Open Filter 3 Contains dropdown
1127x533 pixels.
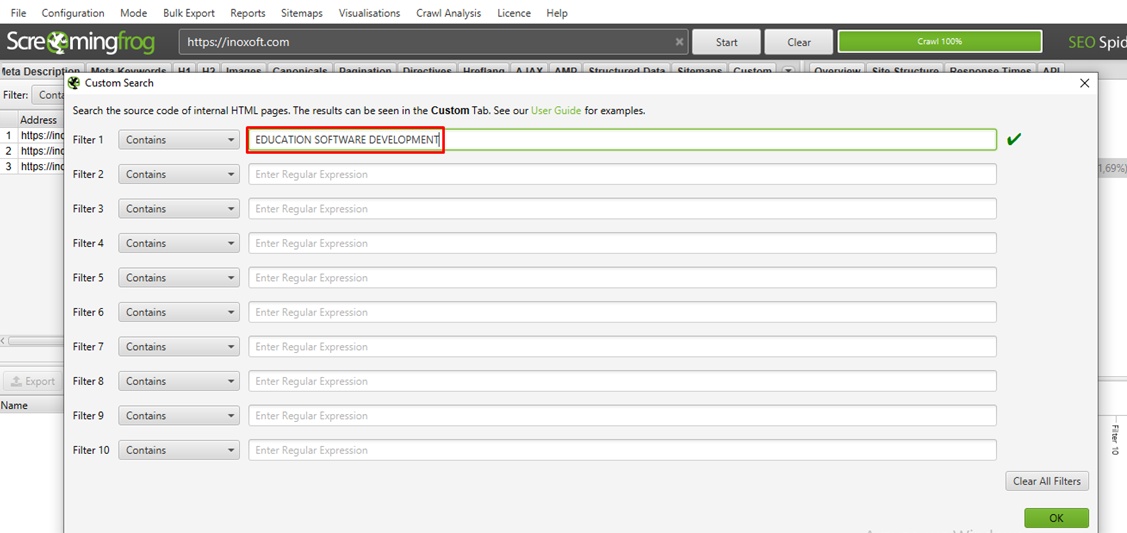(179, 208)
